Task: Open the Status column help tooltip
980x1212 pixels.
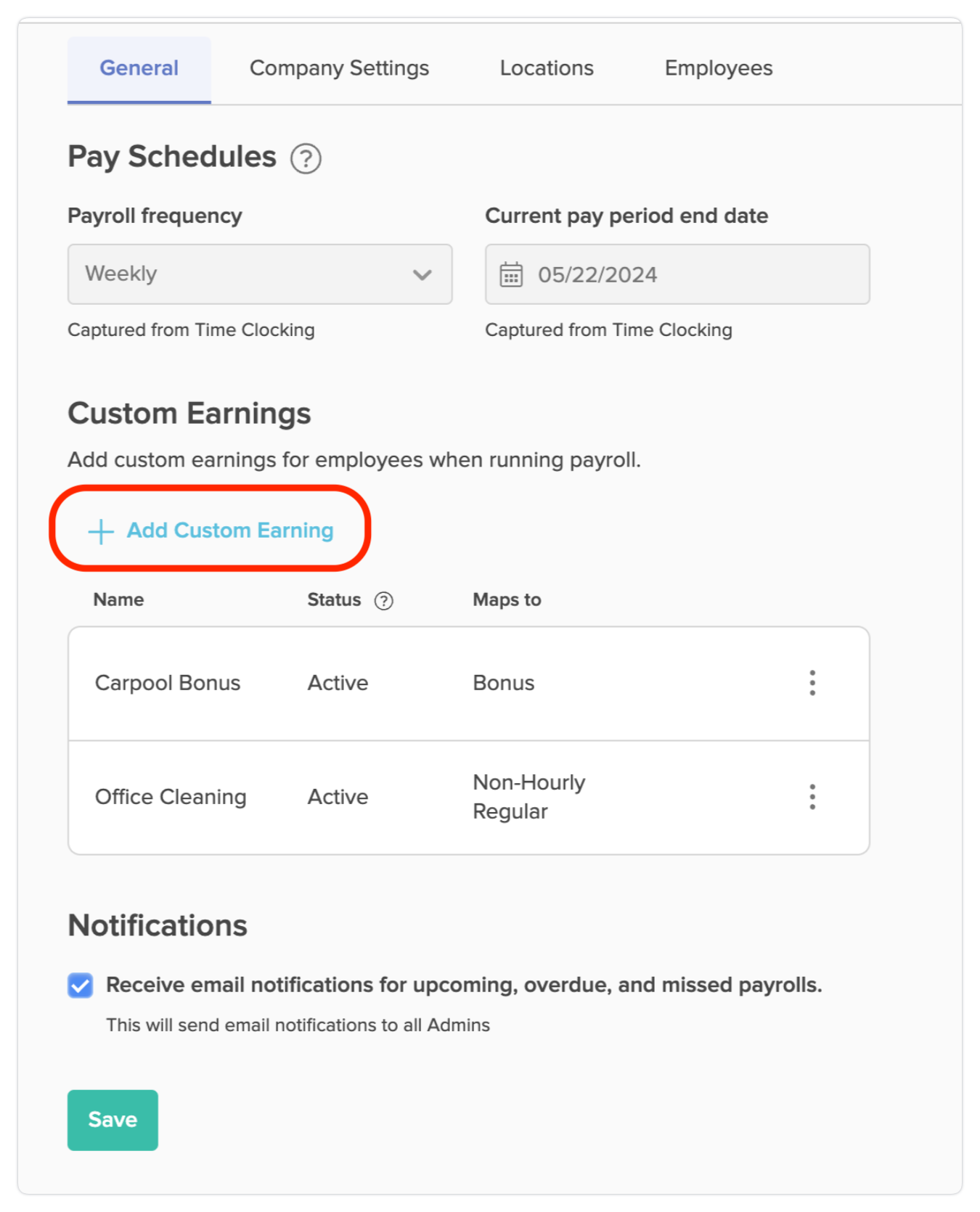Action: (x=384, y=600)
